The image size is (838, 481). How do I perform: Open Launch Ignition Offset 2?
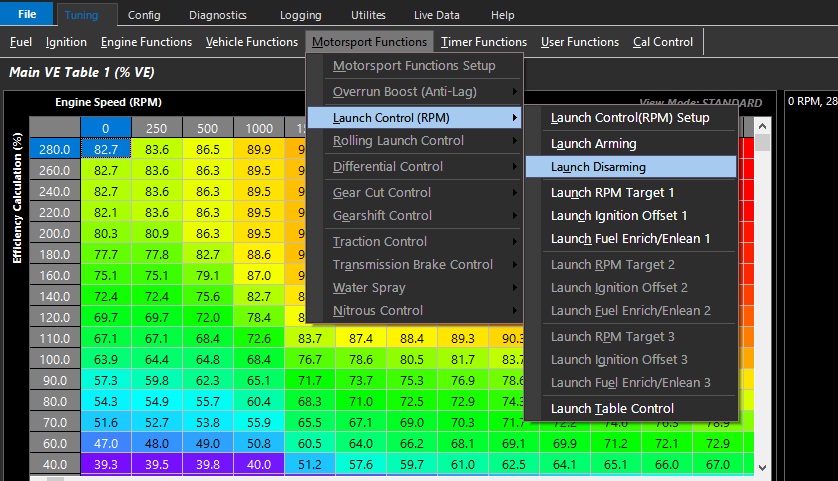pos(631,288)
